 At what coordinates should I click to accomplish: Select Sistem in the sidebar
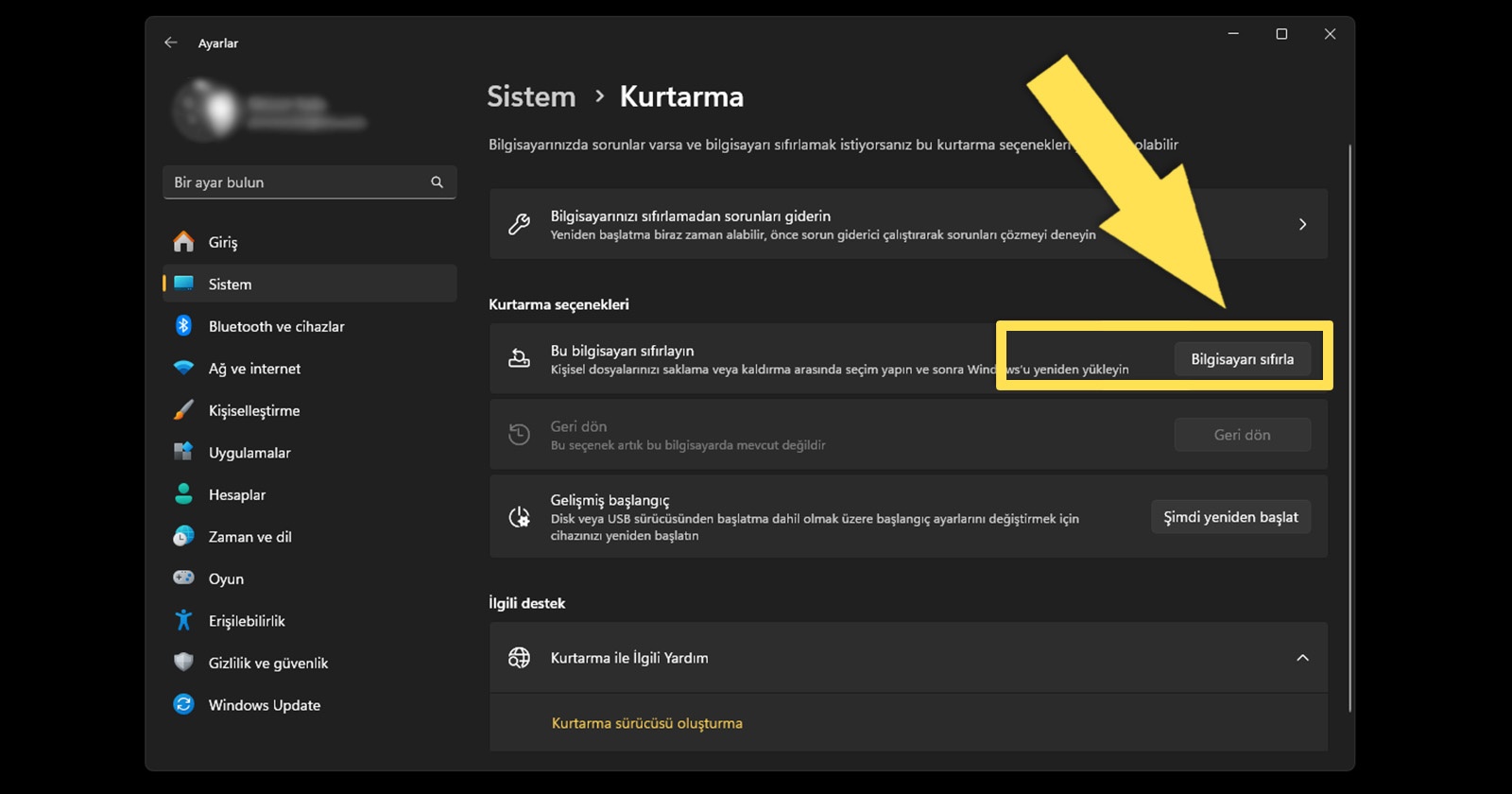(310, 284)
